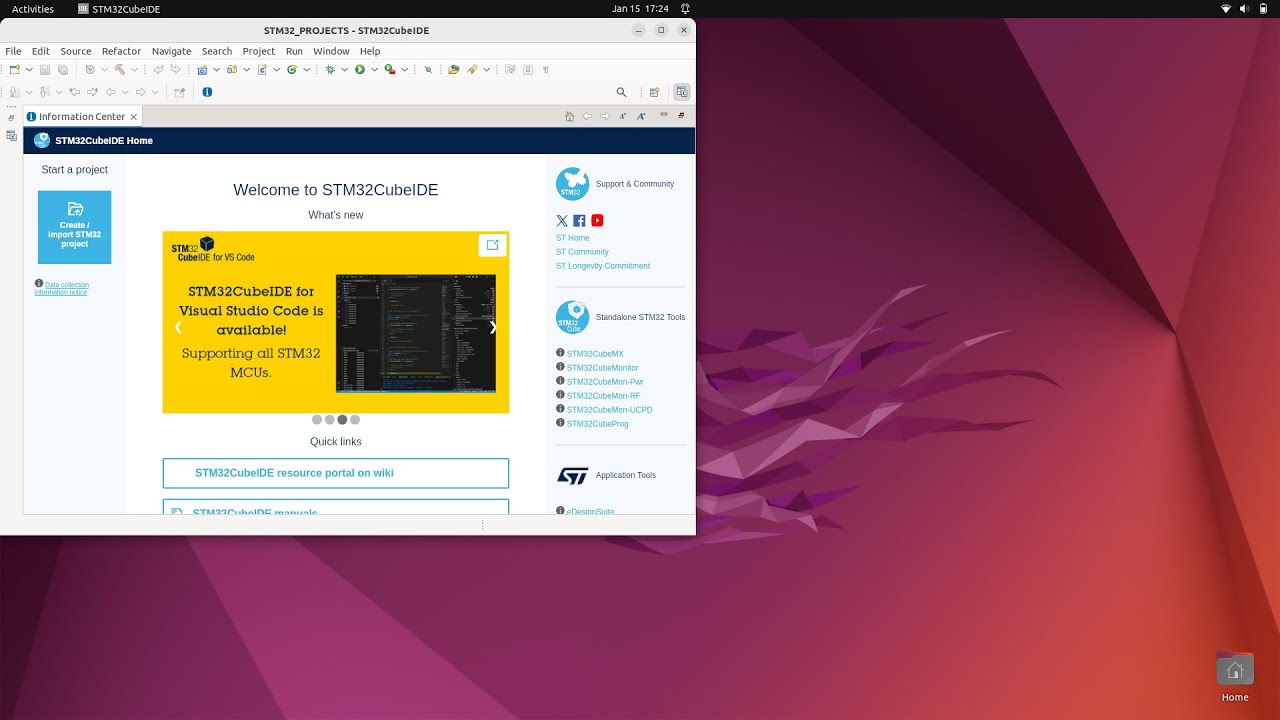Open the Refactor menu

pyautogui.click(x=121, y=51)
